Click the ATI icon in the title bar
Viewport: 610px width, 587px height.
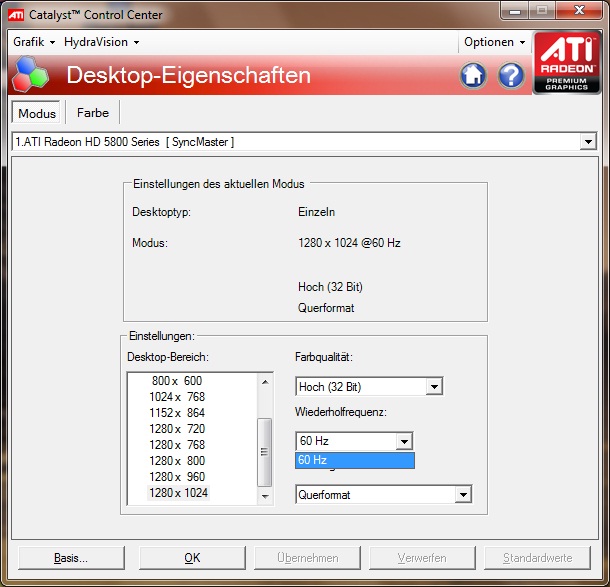coord(16,15)
